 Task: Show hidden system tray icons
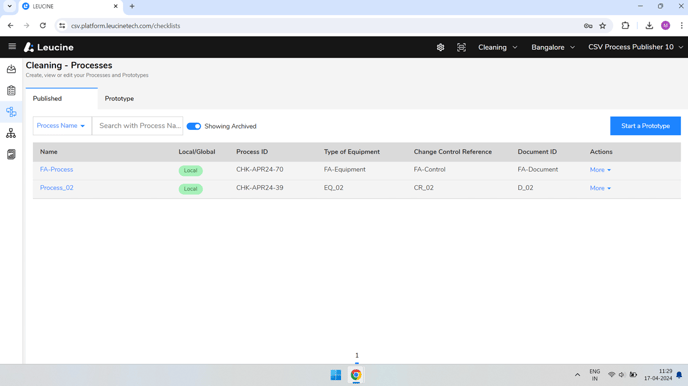tap(577, 375)
